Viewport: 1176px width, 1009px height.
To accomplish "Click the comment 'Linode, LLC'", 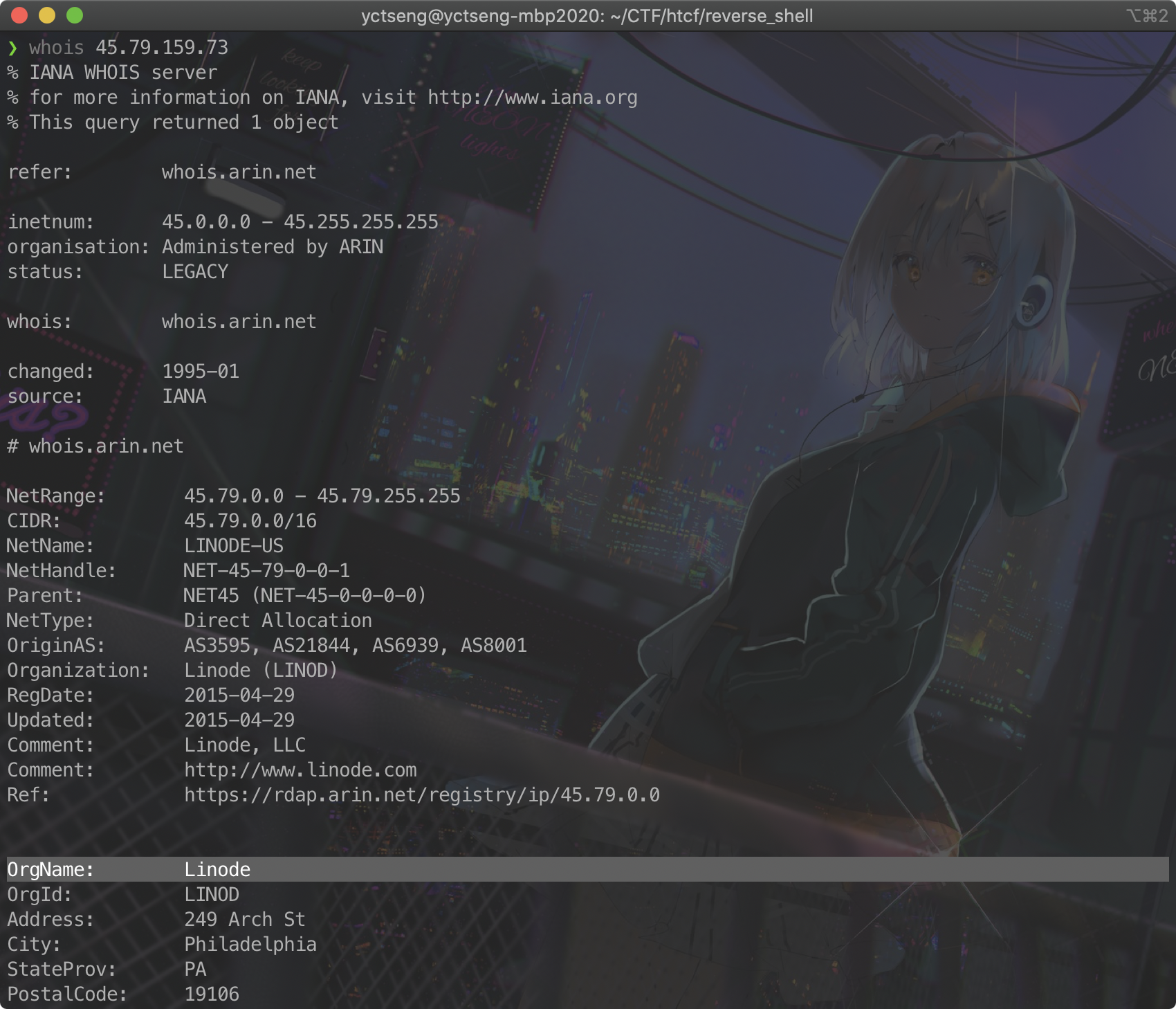I will coord(245,745).
